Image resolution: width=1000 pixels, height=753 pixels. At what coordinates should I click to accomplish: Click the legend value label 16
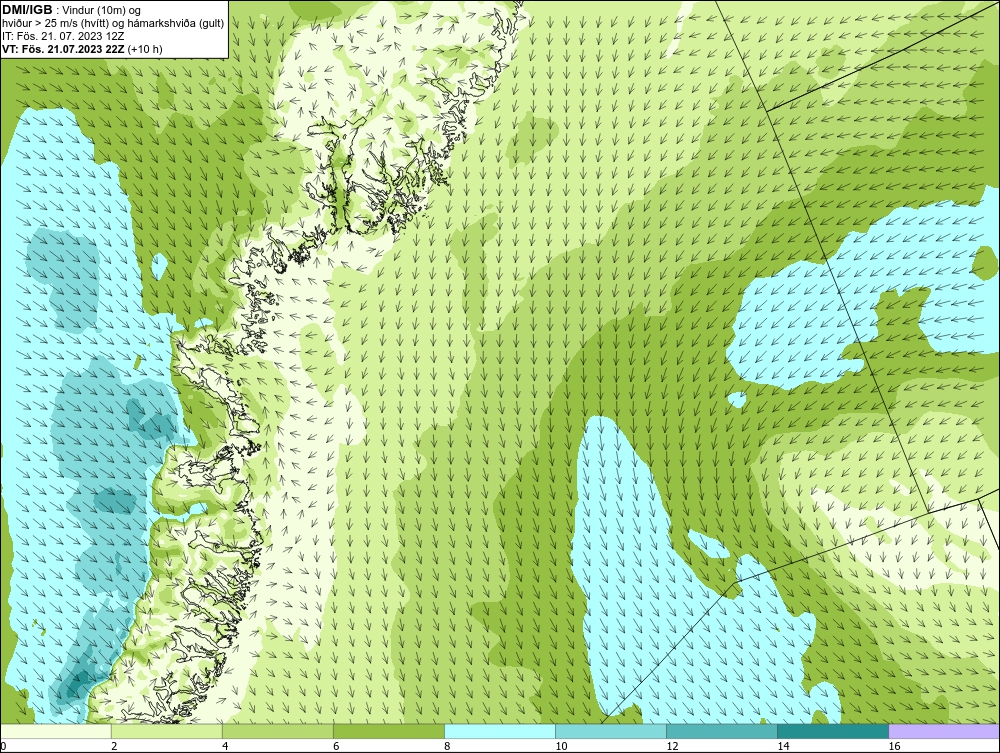coord(894,746)
